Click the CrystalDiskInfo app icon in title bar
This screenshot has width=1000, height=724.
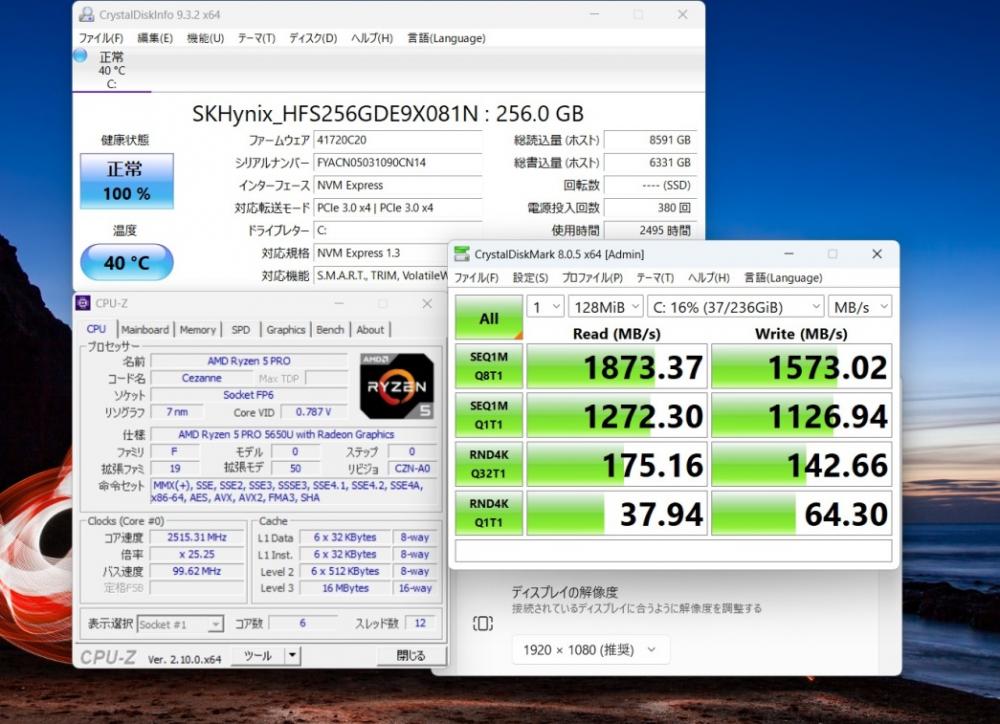(86, 14)
